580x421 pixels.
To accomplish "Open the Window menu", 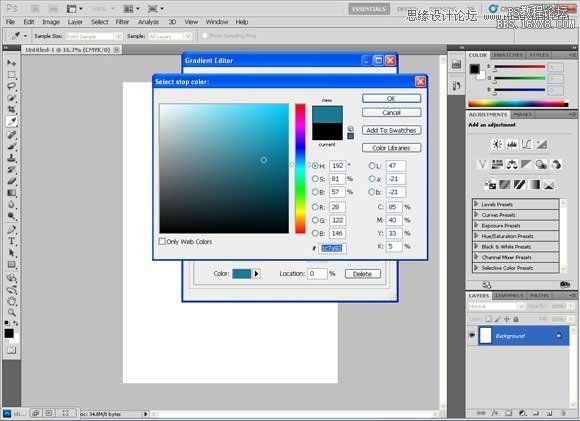I will click(217, 22).
